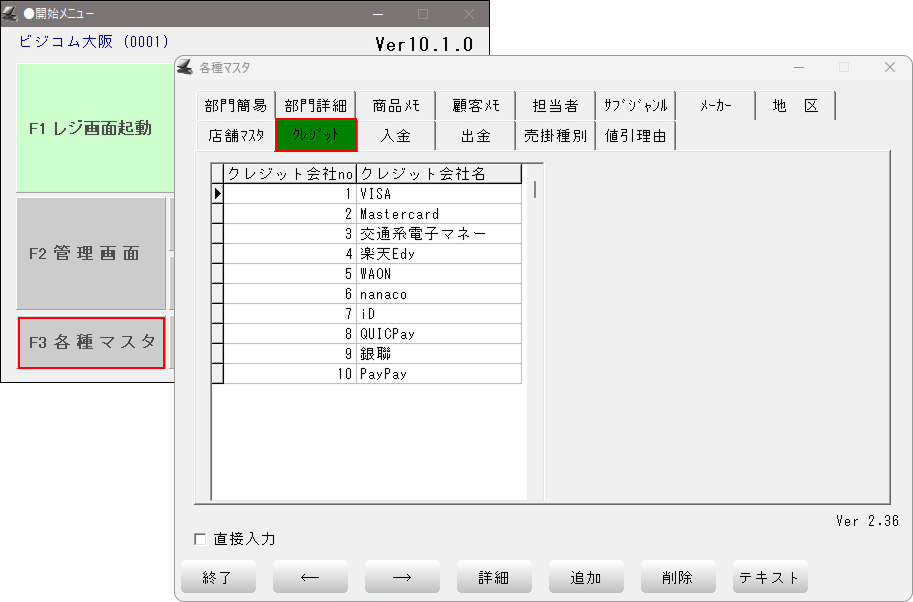The width and height of the screenshot is (913, 602).
Task: Open the 売掛種別 tab
Action: 555,136
